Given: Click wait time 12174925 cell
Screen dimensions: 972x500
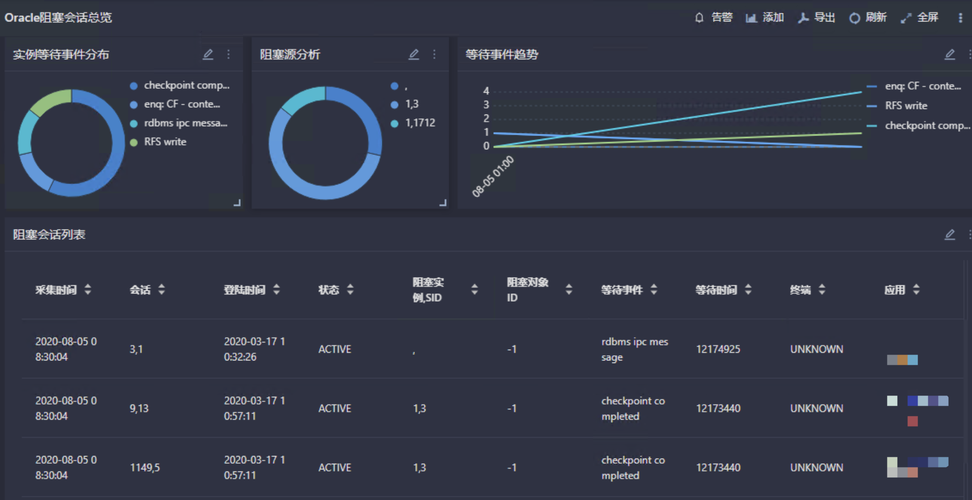Looking at the screenshot, I should [718, 349].
